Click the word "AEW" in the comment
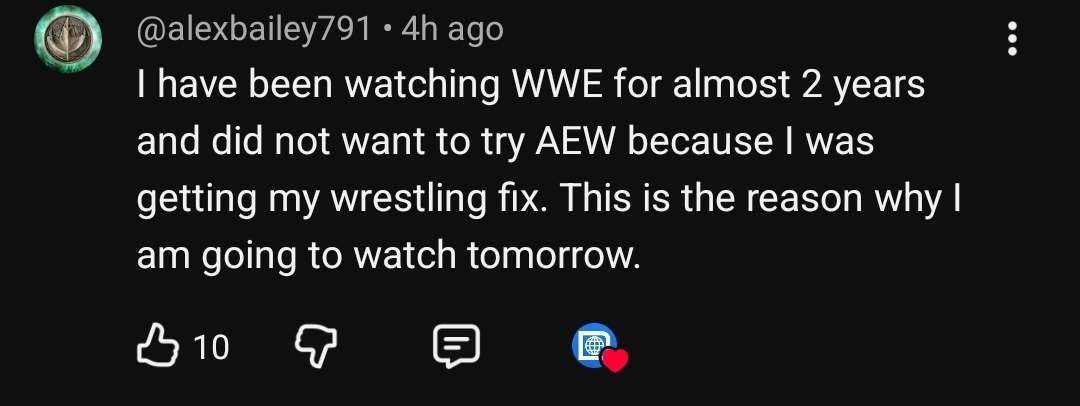Image resolution: width=1080 pixels, height=406 pixels. click(577, 141)
